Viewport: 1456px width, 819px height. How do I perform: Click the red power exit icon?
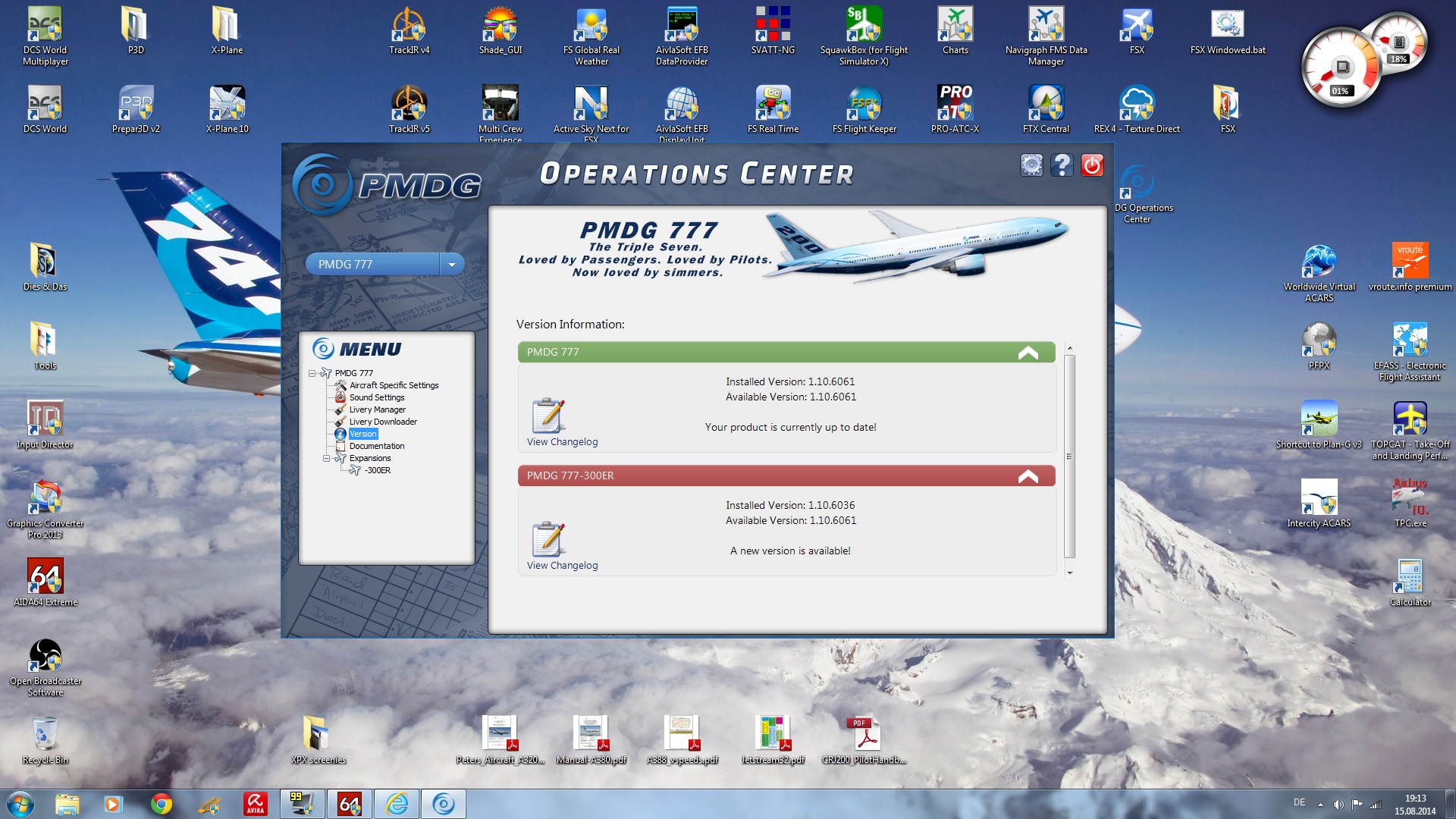(1092, 165)
